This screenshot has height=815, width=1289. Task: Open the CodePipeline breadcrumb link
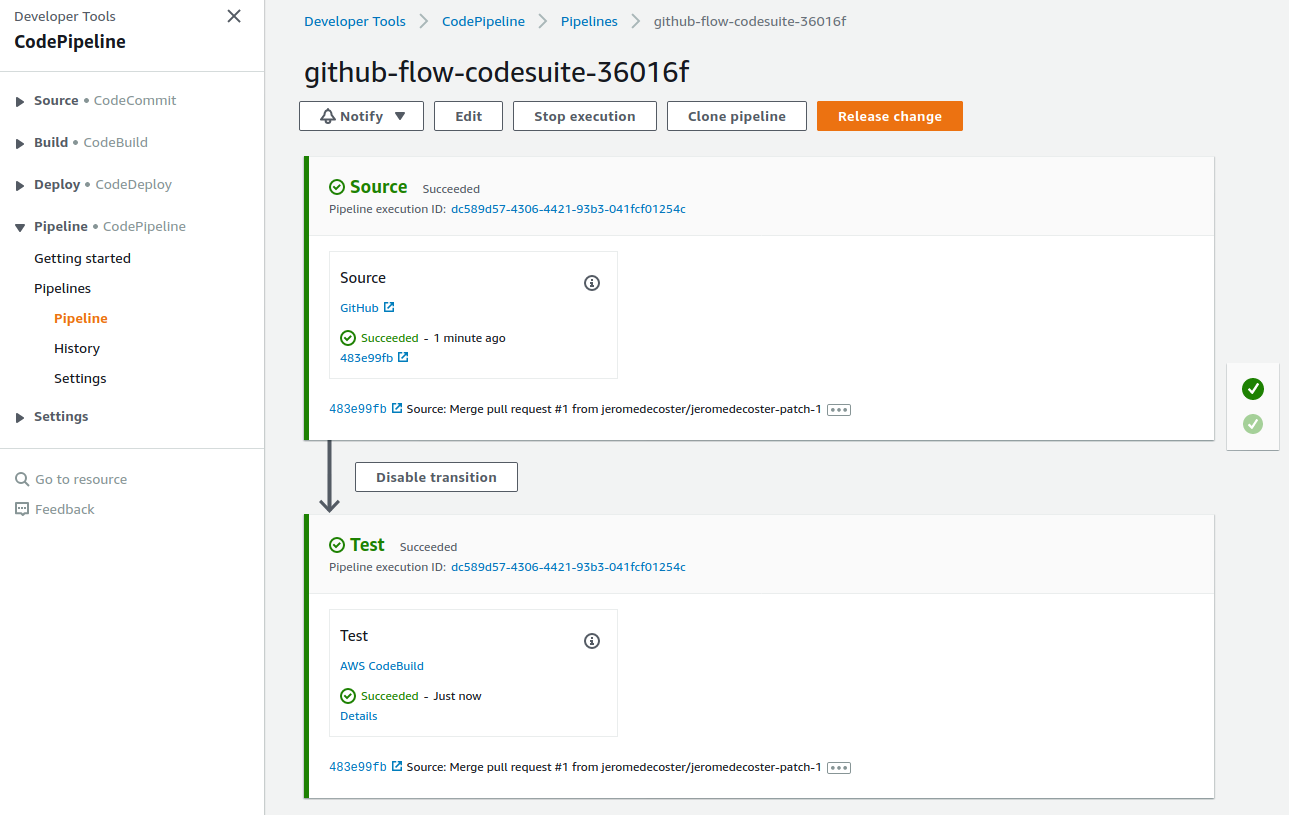point(484,21)
